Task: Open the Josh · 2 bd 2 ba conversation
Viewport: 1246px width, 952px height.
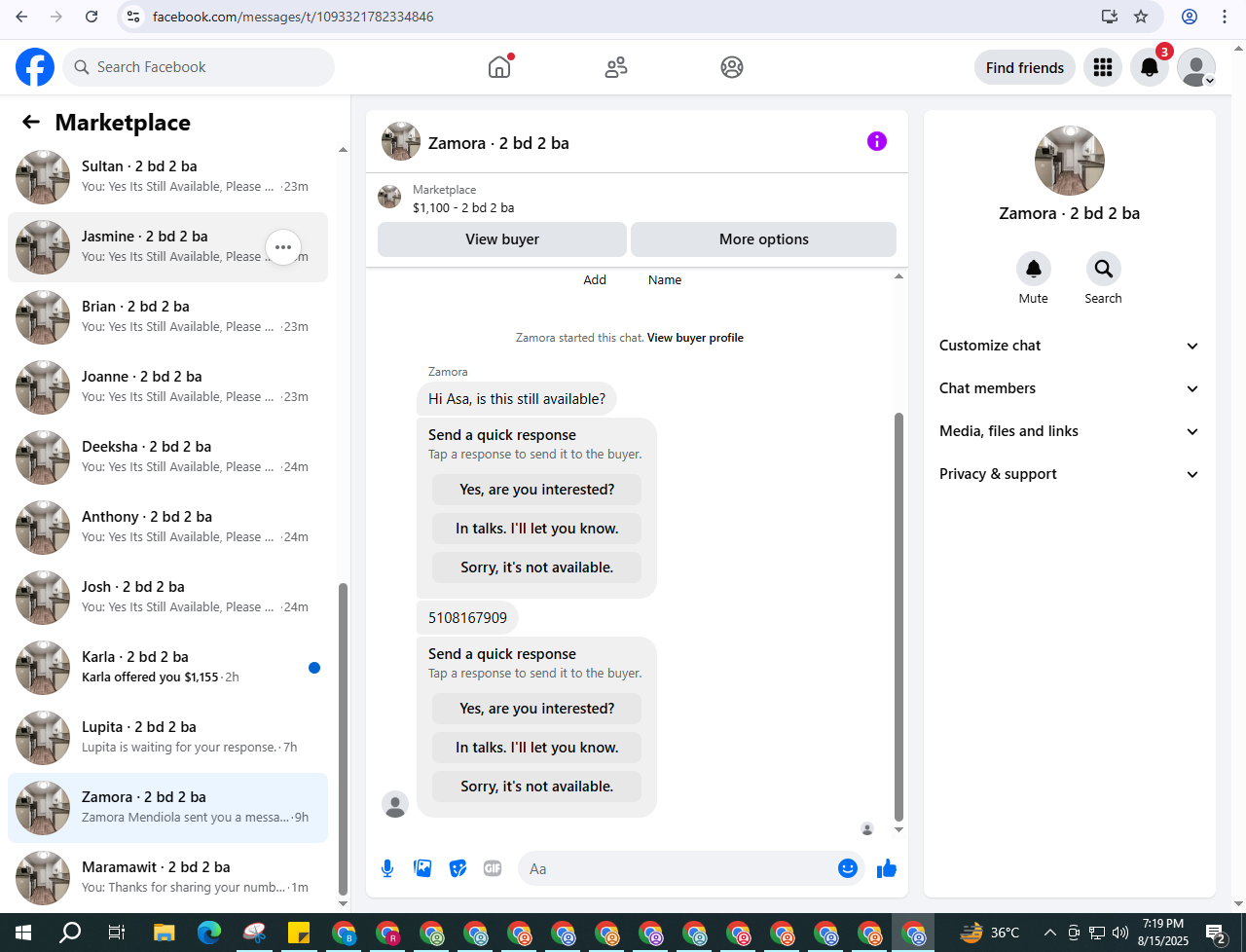Action: [167, 598]
